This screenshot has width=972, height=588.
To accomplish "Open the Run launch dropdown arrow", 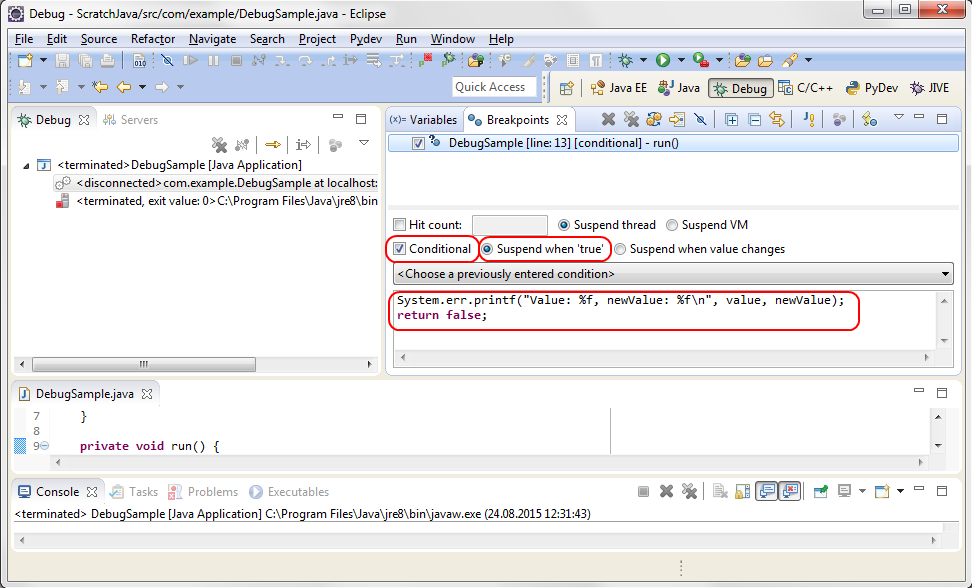I will (x=681, y=60).
